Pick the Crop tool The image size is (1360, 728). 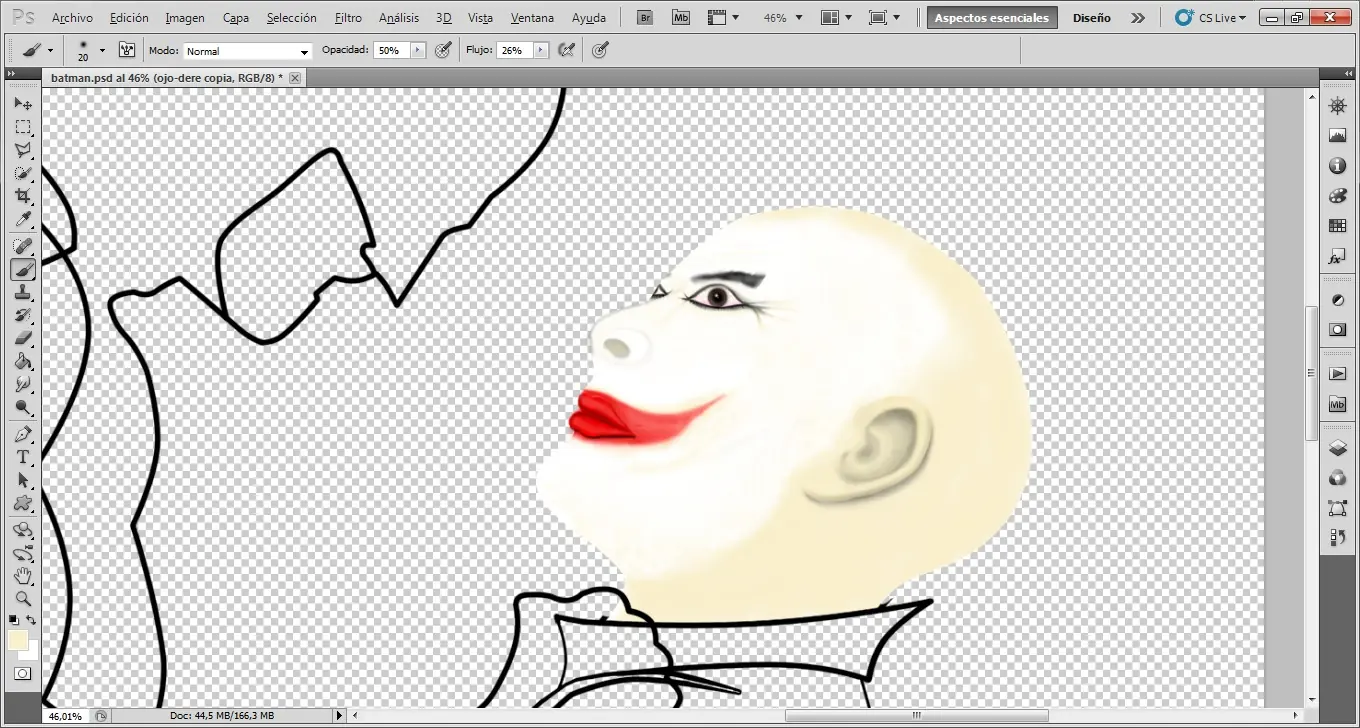click(x=23, y=197)
